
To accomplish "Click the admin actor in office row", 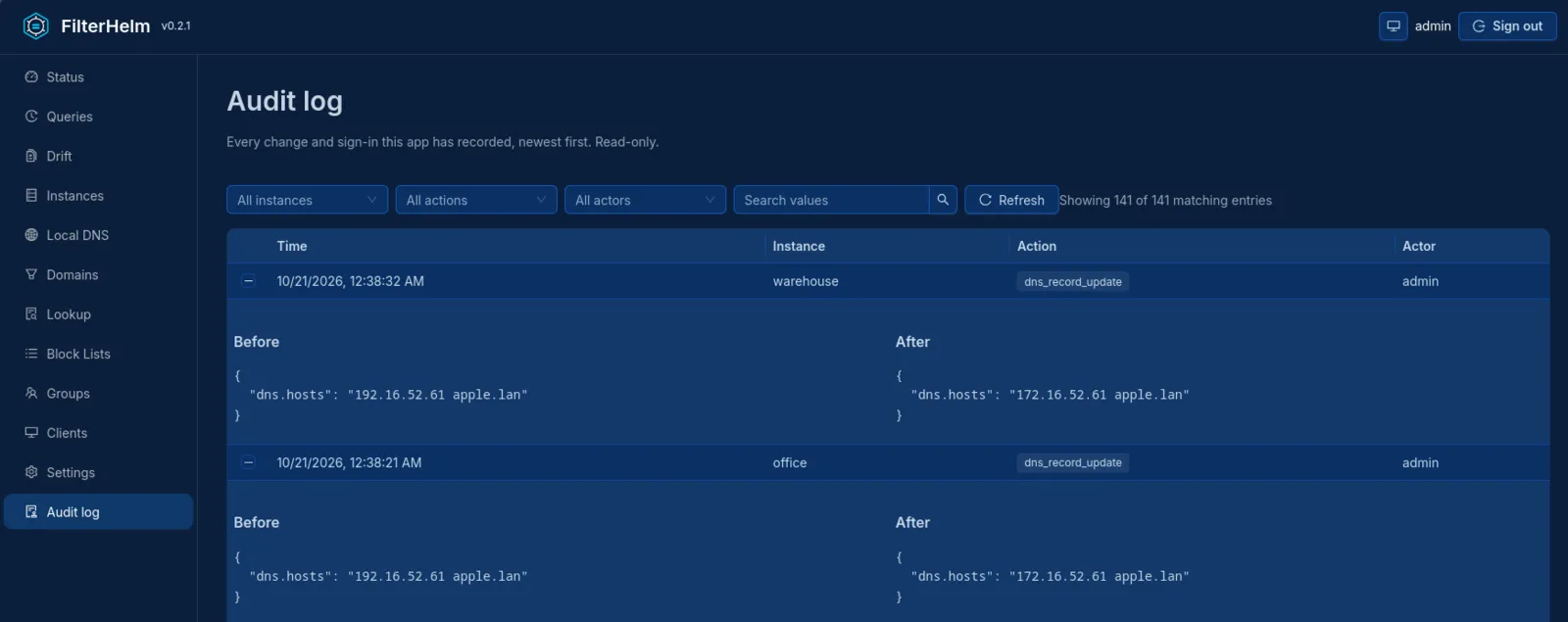I will pyautogui.click(x=1420, y=462).
